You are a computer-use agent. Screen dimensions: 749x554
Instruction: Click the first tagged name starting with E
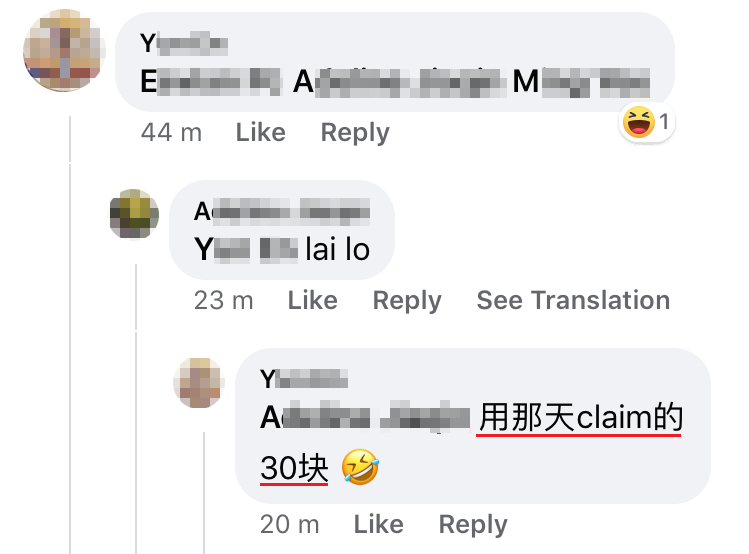(211, 82)
